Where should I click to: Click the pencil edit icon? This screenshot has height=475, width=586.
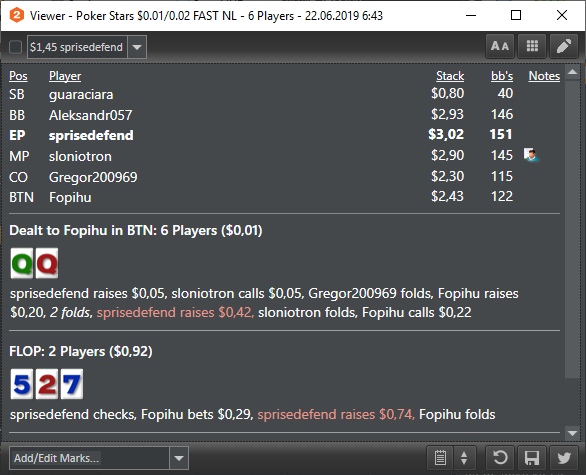click(564, 46)
